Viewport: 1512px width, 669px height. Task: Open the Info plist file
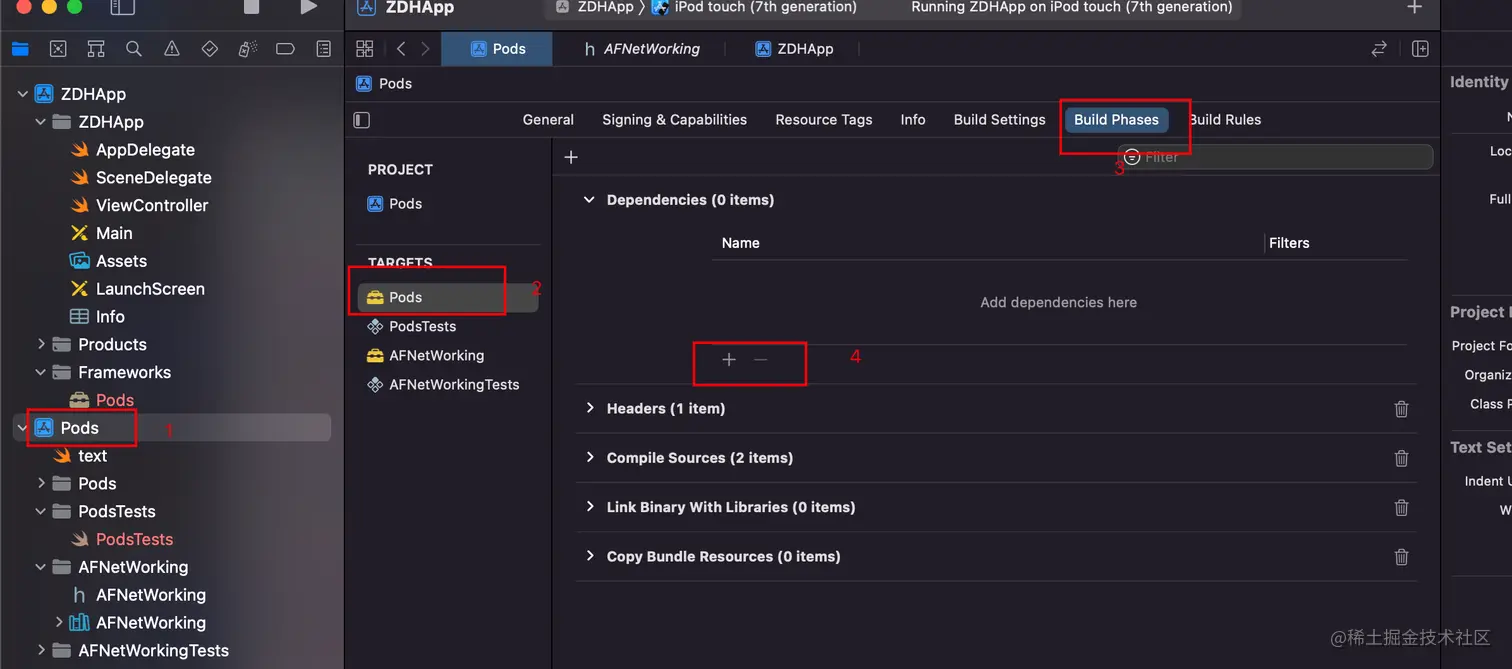pyautogui.click(x=110, y=317)
